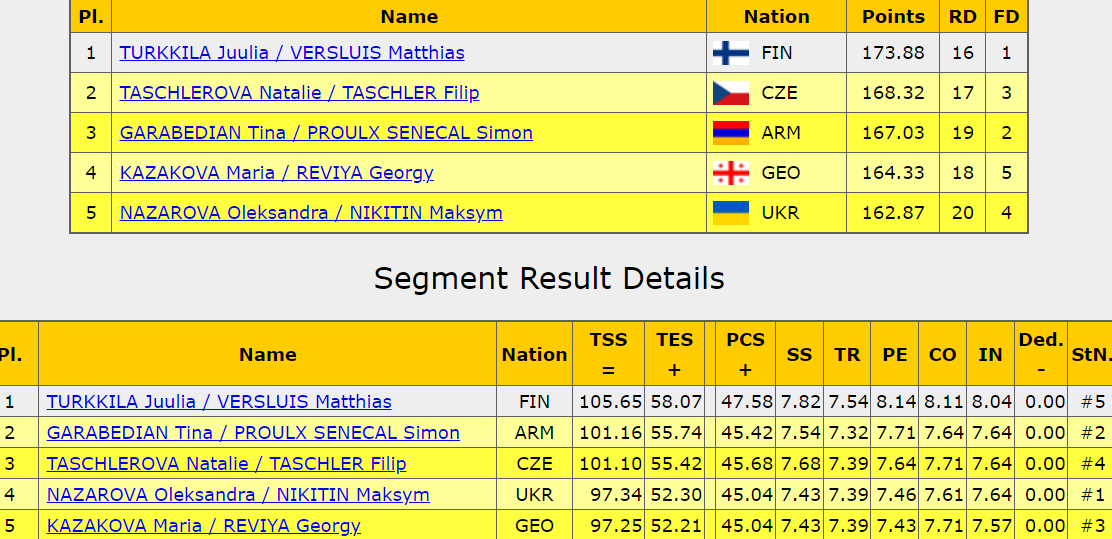Click the Georgia flag icon
This screenshot has width=1112, height=539.
pyautogui.click(x=730, y=173)
